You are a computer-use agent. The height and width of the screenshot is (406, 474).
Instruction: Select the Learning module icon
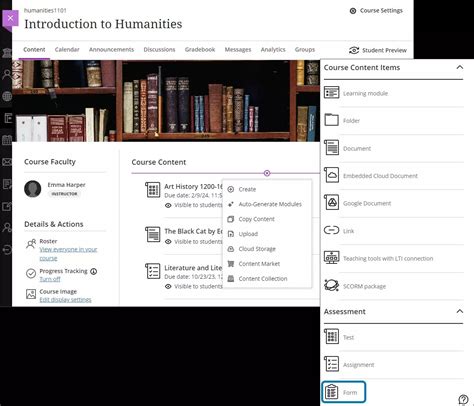point(331,93)
